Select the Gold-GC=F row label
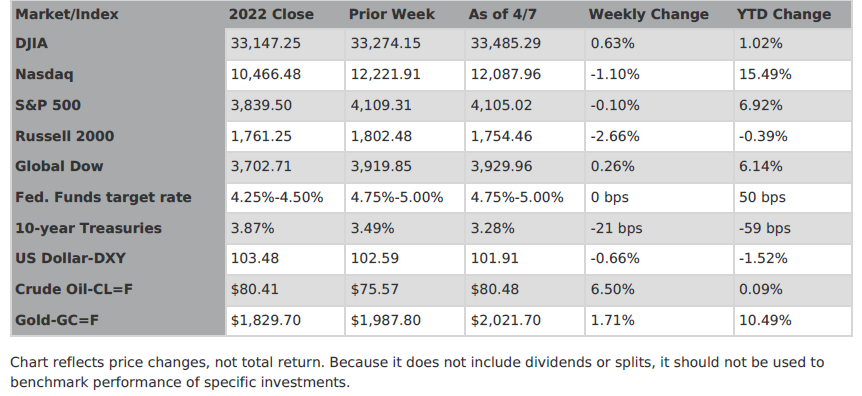This screenshot has height=396, width=862. coord(57,320)
